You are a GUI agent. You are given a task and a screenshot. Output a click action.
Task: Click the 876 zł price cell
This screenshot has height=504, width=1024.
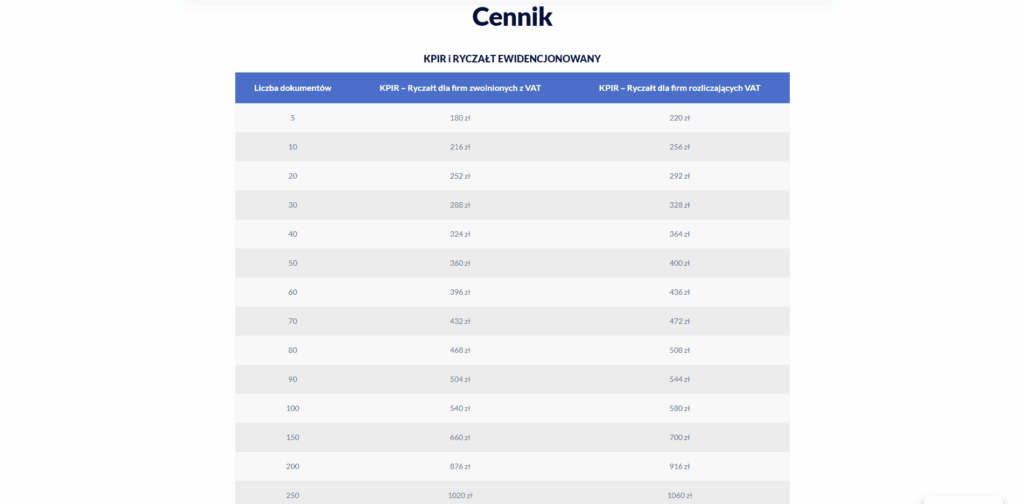pos(460,466)
